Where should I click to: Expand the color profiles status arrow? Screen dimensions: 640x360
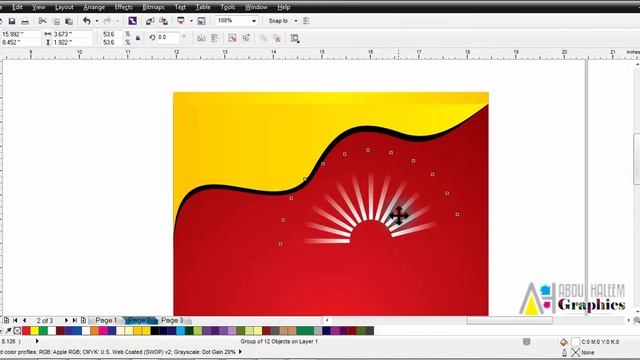(x=240, y=351)
